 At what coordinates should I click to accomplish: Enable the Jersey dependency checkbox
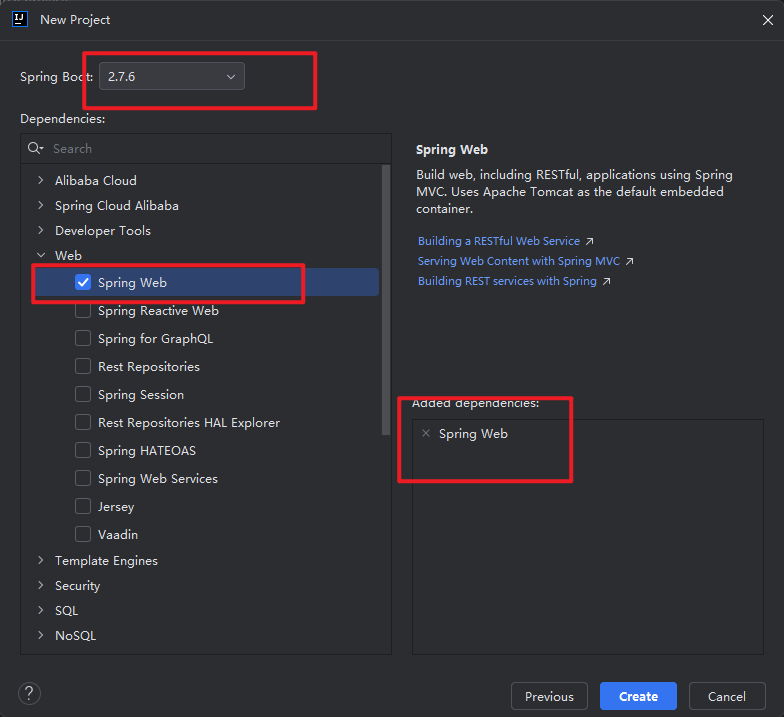83,506
